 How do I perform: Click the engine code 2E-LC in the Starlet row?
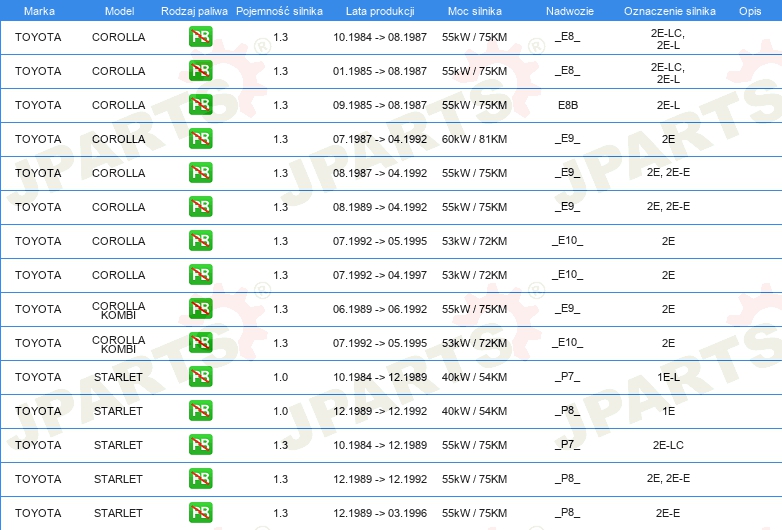tap(668, 445)
